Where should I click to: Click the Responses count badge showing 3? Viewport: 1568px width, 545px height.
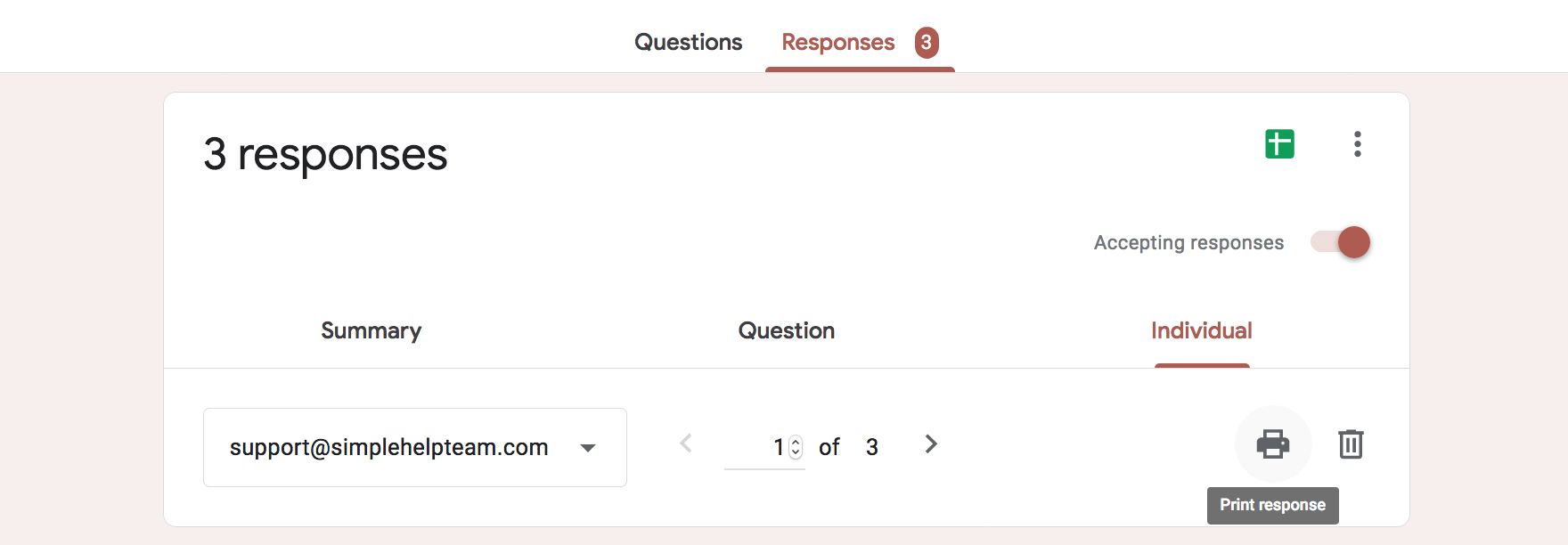[927, 42]
